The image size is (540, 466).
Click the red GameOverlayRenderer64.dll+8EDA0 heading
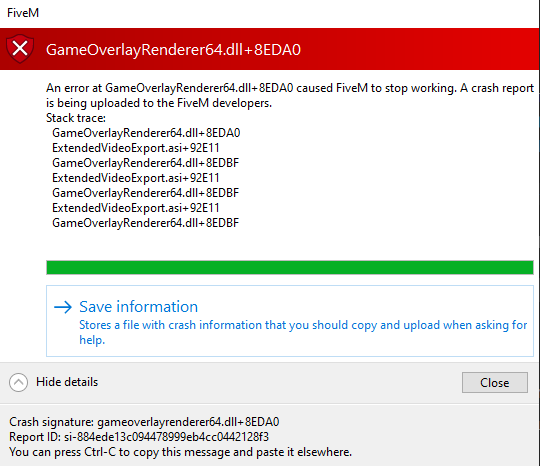[173, 50]
